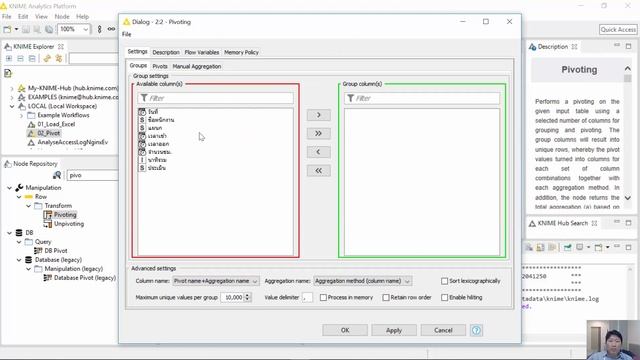Click the Node Repository search box

(x=93, y=175)
